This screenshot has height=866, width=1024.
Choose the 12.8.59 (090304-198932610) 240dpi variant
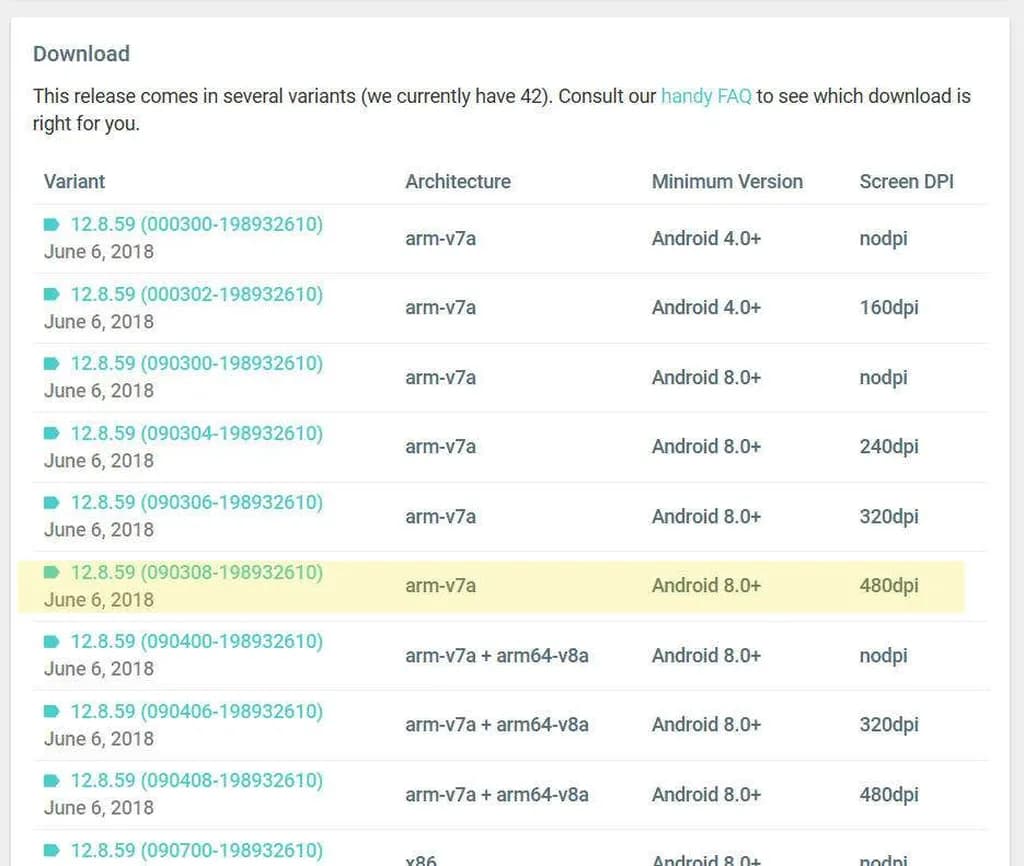[x=196, y=434]
